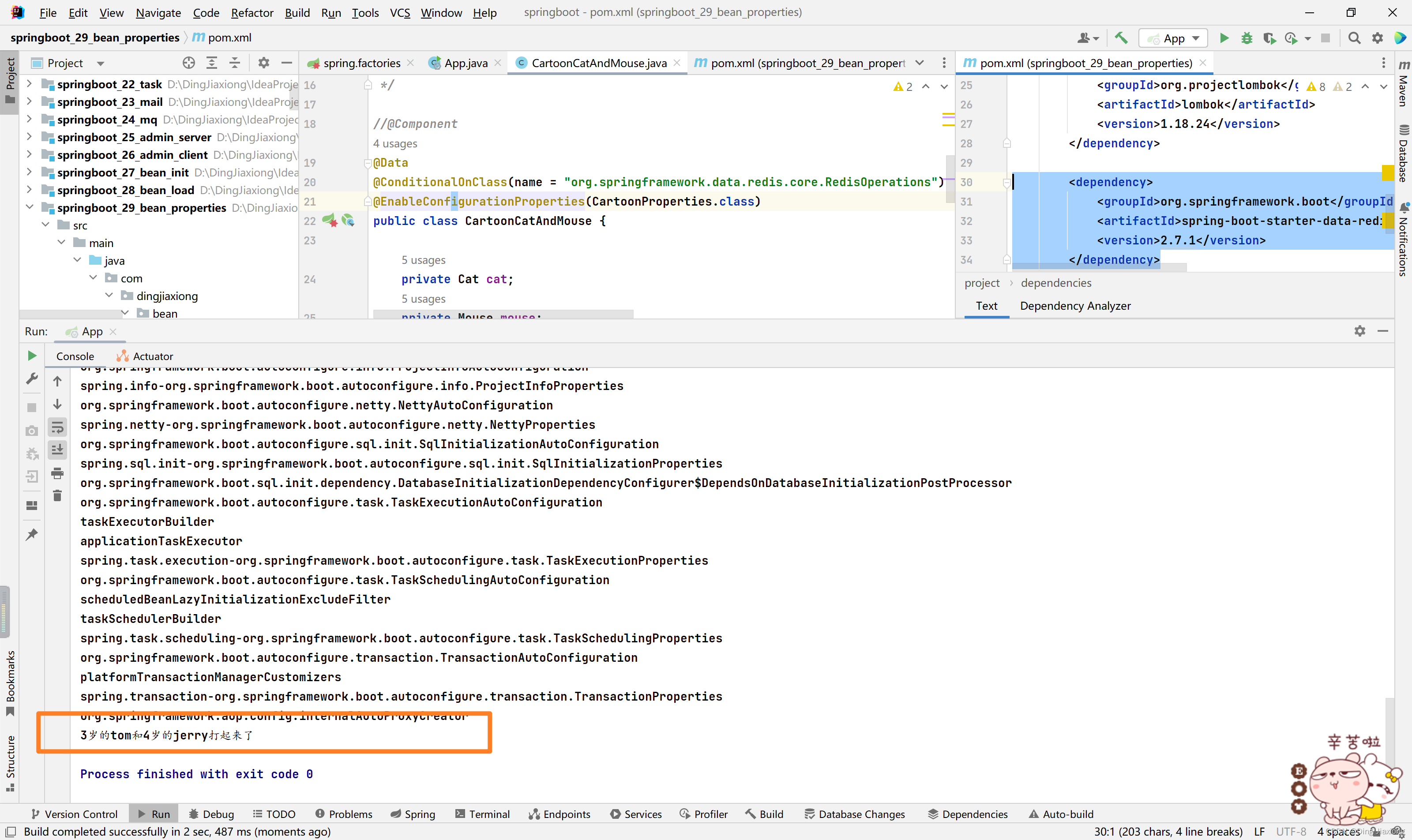This screenshot has height=840, width=1412.
Task: Hide the Project panel with minus icon
Action: [x=286, y=63]
